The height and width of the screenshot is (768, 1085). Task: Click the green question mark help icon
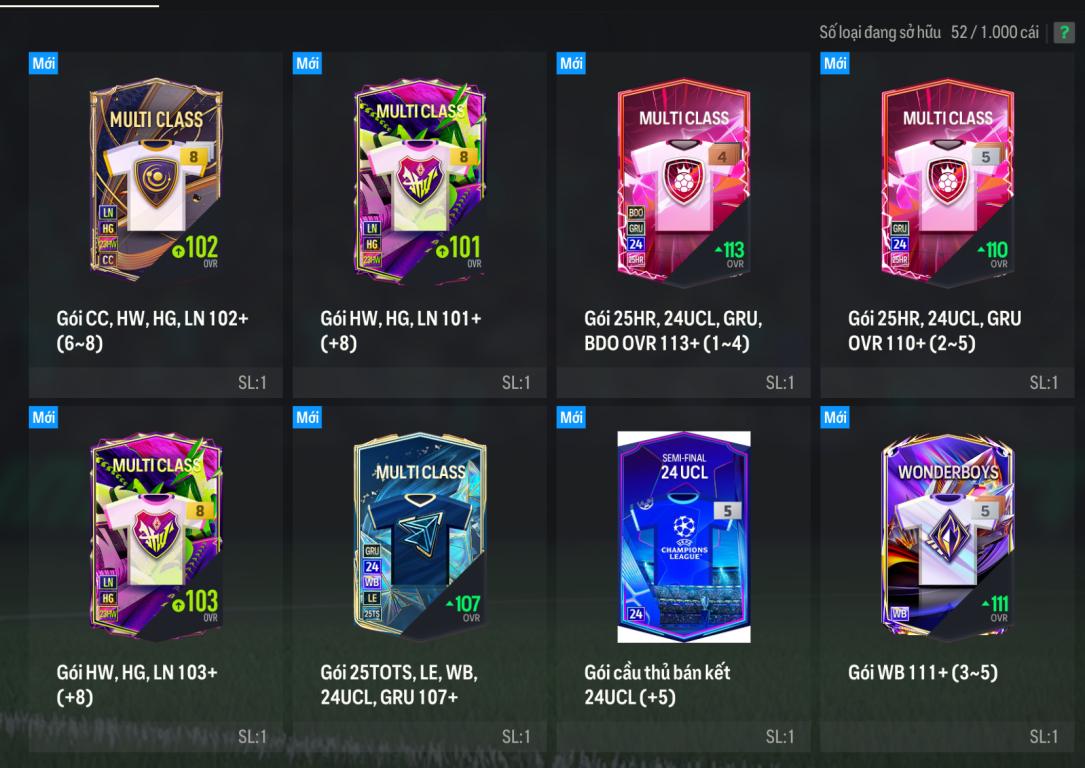1064,33
